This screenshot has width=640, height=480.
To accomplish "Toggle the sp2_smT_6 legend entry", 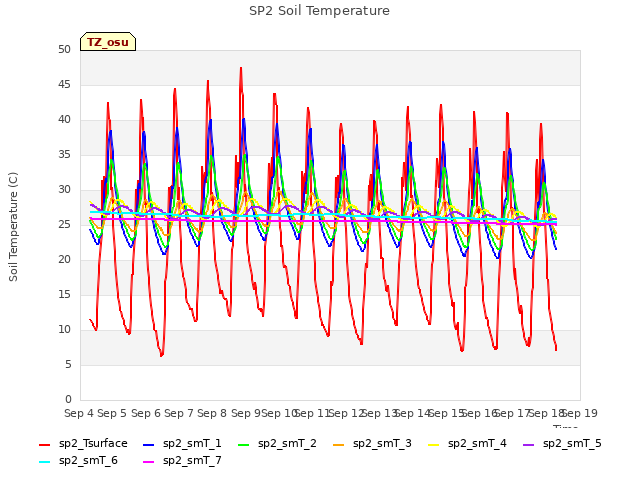I will tap(78, 461).
